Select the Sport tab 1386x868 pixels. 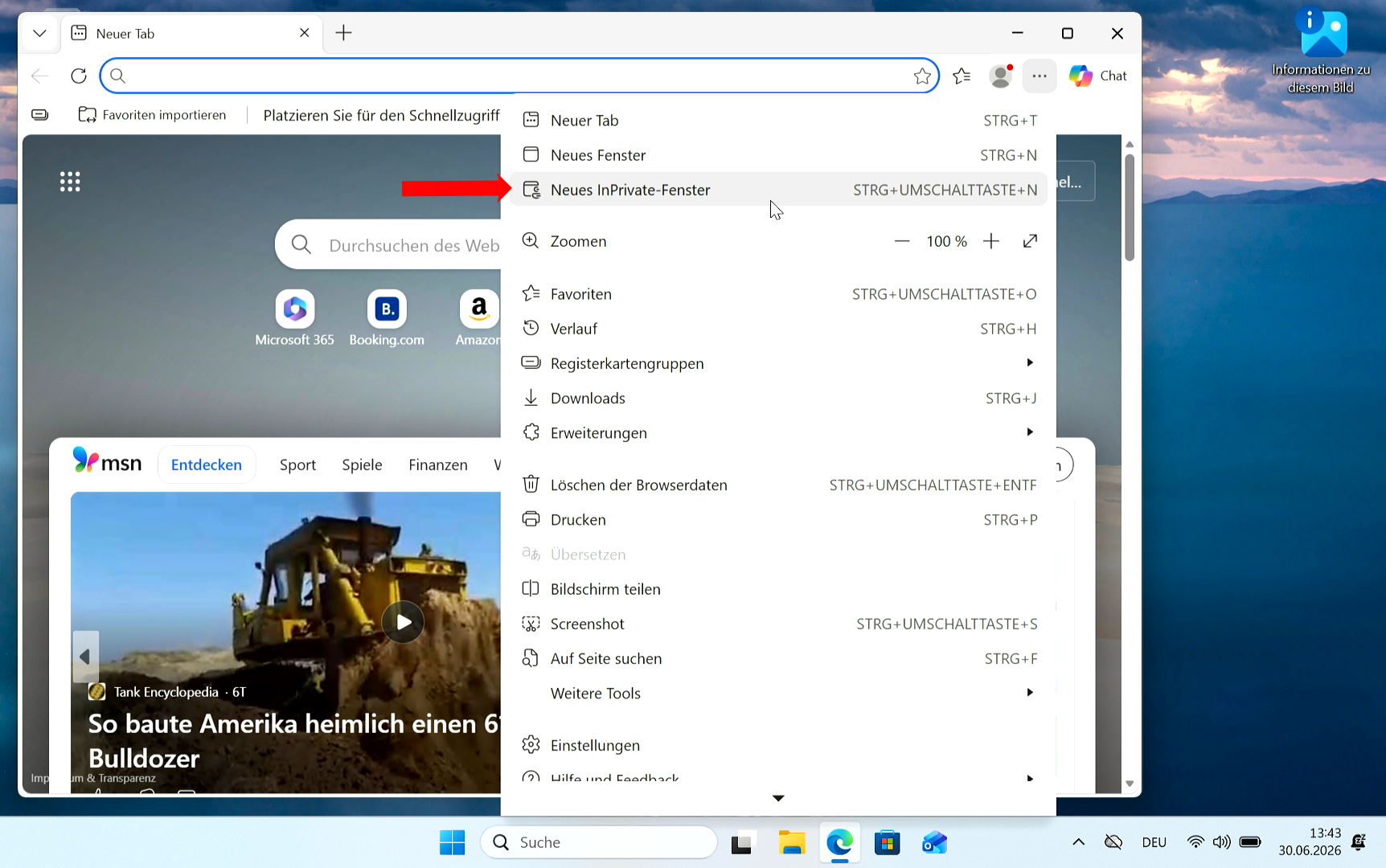pyautogui.click(x=297, y=465)
